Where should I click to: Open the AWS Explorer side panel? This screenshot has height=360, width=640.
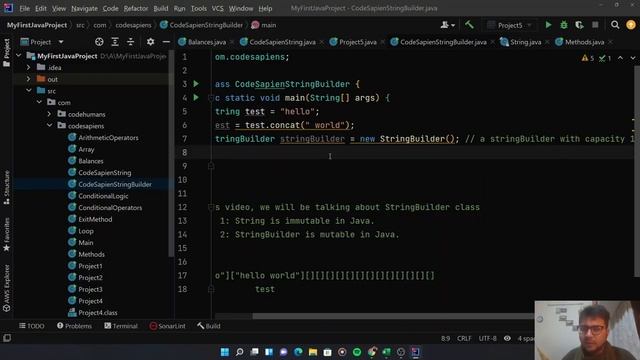click(x=7, y=288)
